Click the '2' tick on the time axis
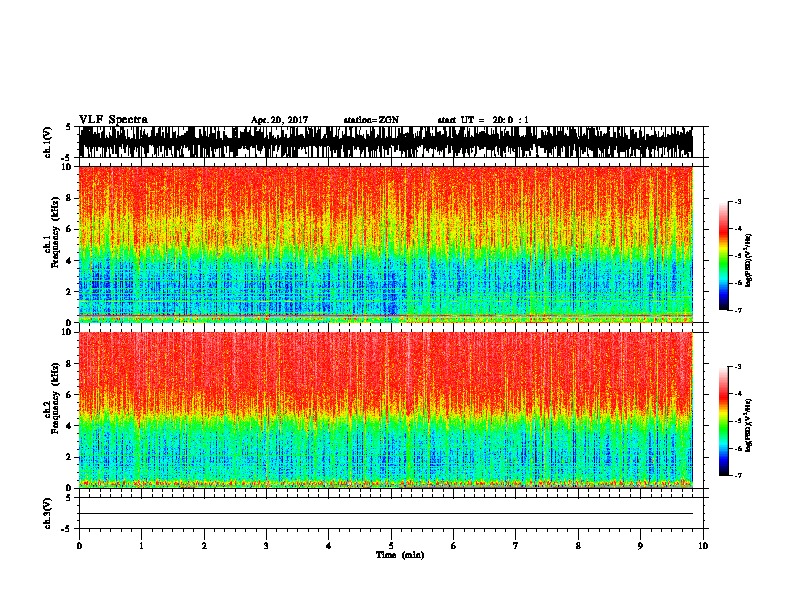Screen dimensions: 792x612 (x=204, y=546)
